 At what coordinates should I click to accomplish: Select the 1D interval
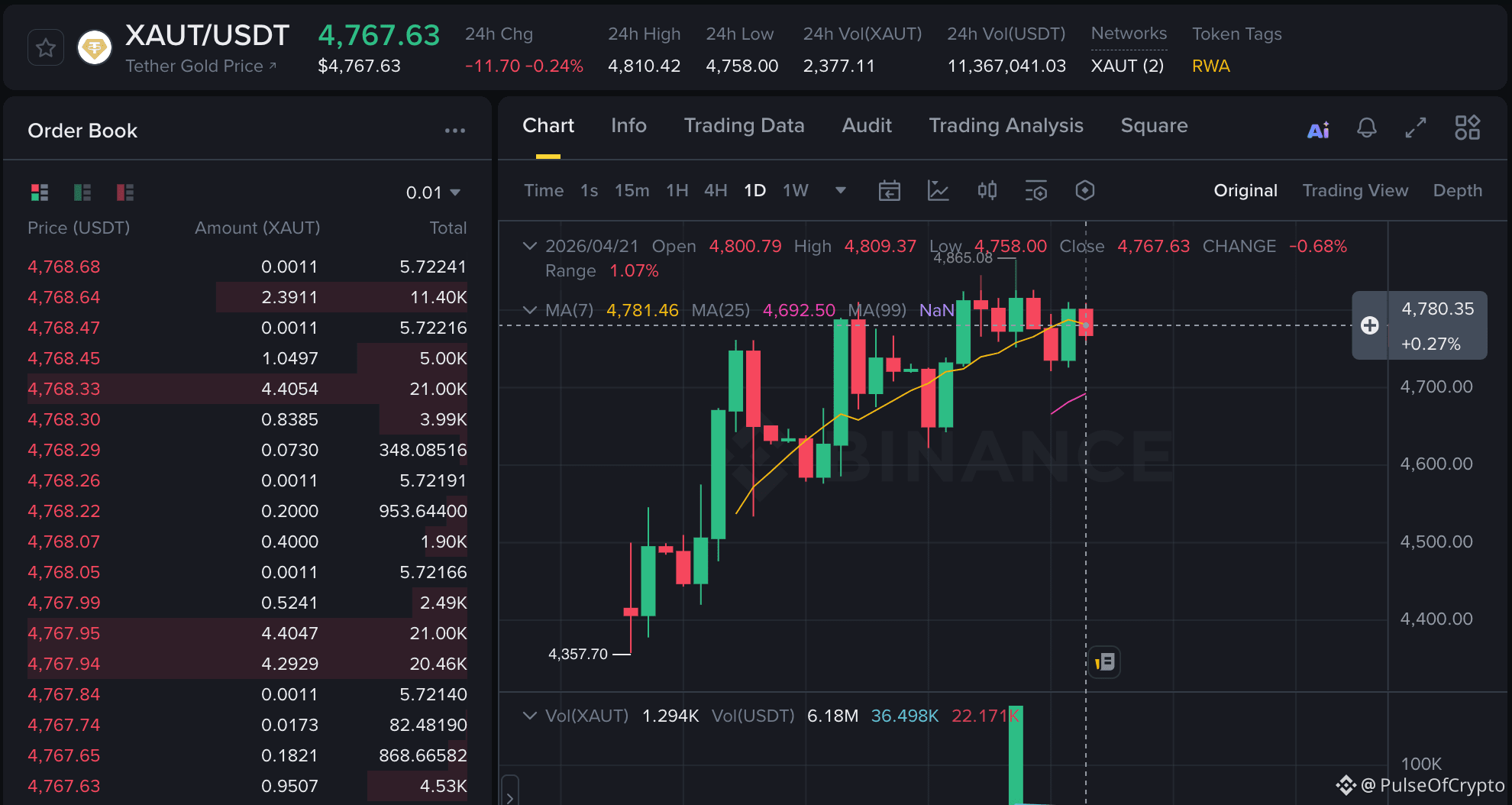point(755,190)
